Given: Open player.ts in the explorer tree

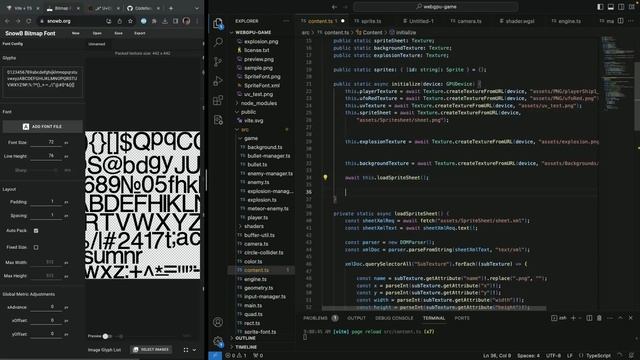Looking at the screenshot, I should 258,218.
